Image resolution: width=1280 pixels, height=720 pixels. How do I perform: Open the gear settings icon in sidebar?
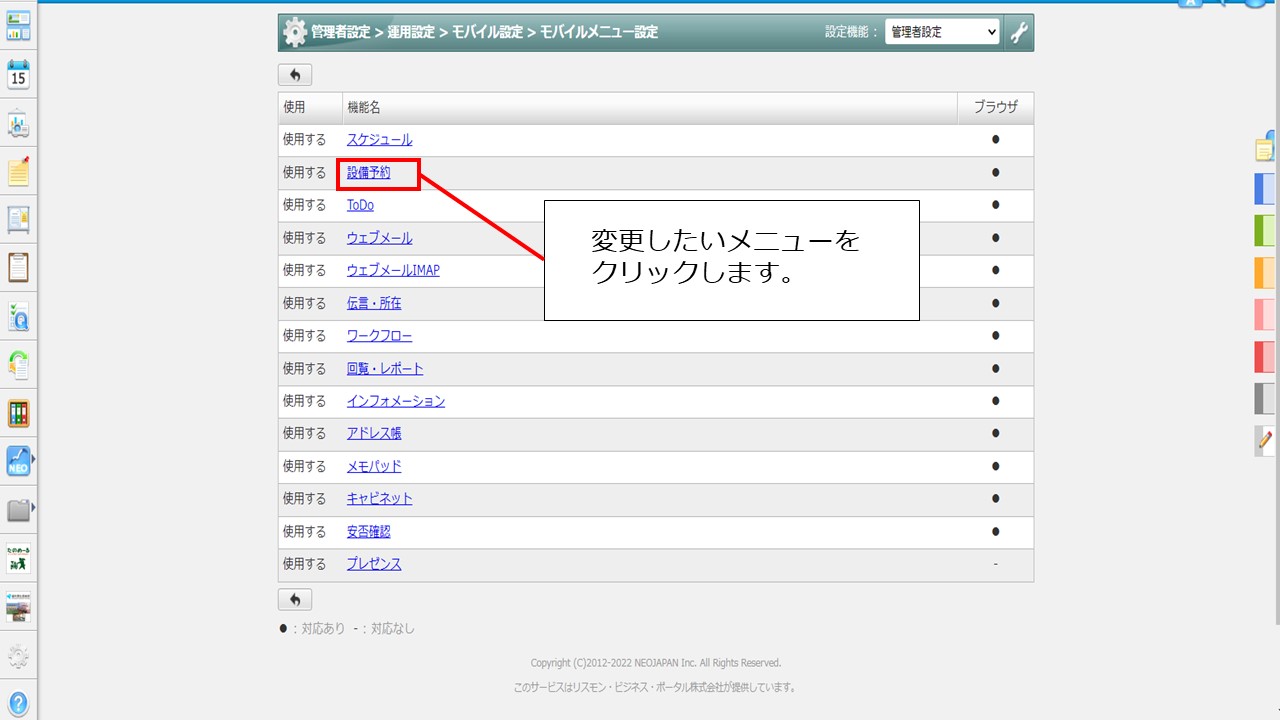point(18,656)
